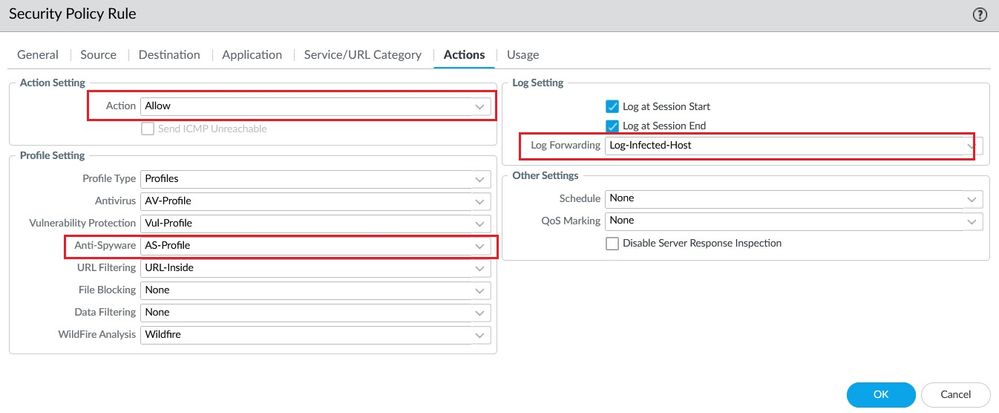Switch to the General tab
The height and width of the screenshot is (413, 999).
click(38, 55)
